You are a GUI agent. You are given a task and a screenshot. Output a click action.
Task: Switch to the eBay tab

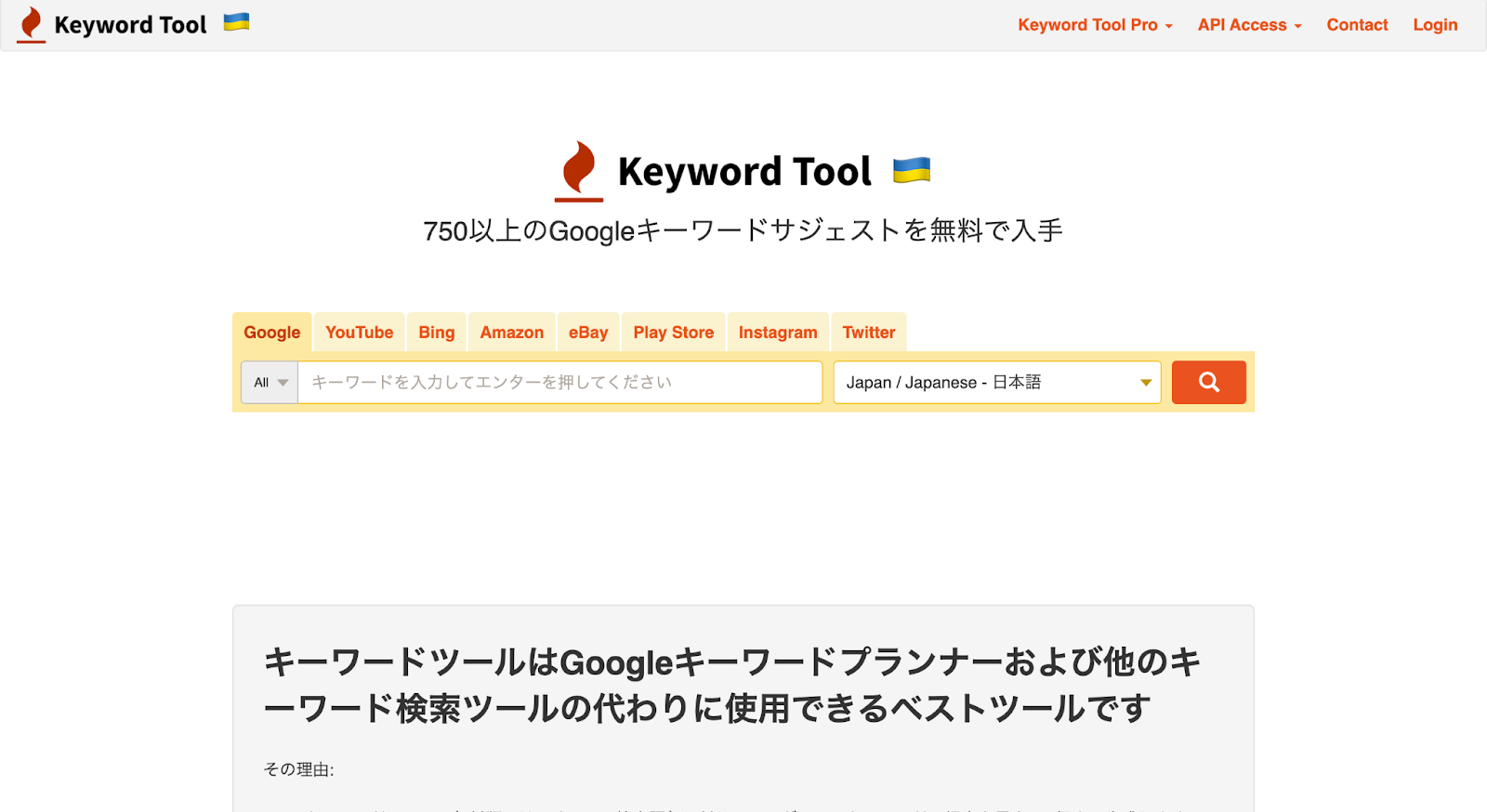point(588,333)
